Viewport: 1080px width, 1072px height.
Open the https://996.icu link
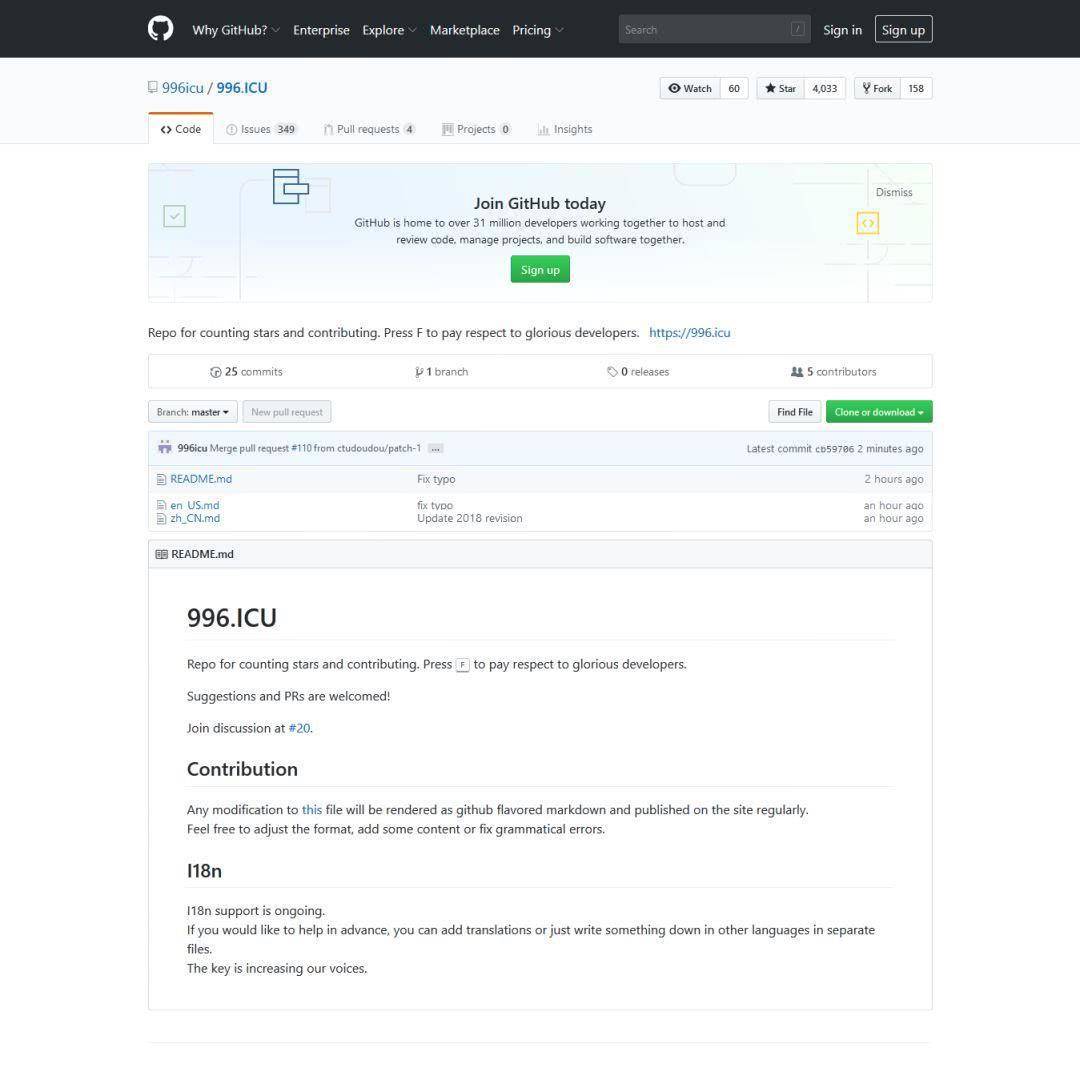point(689,333)
